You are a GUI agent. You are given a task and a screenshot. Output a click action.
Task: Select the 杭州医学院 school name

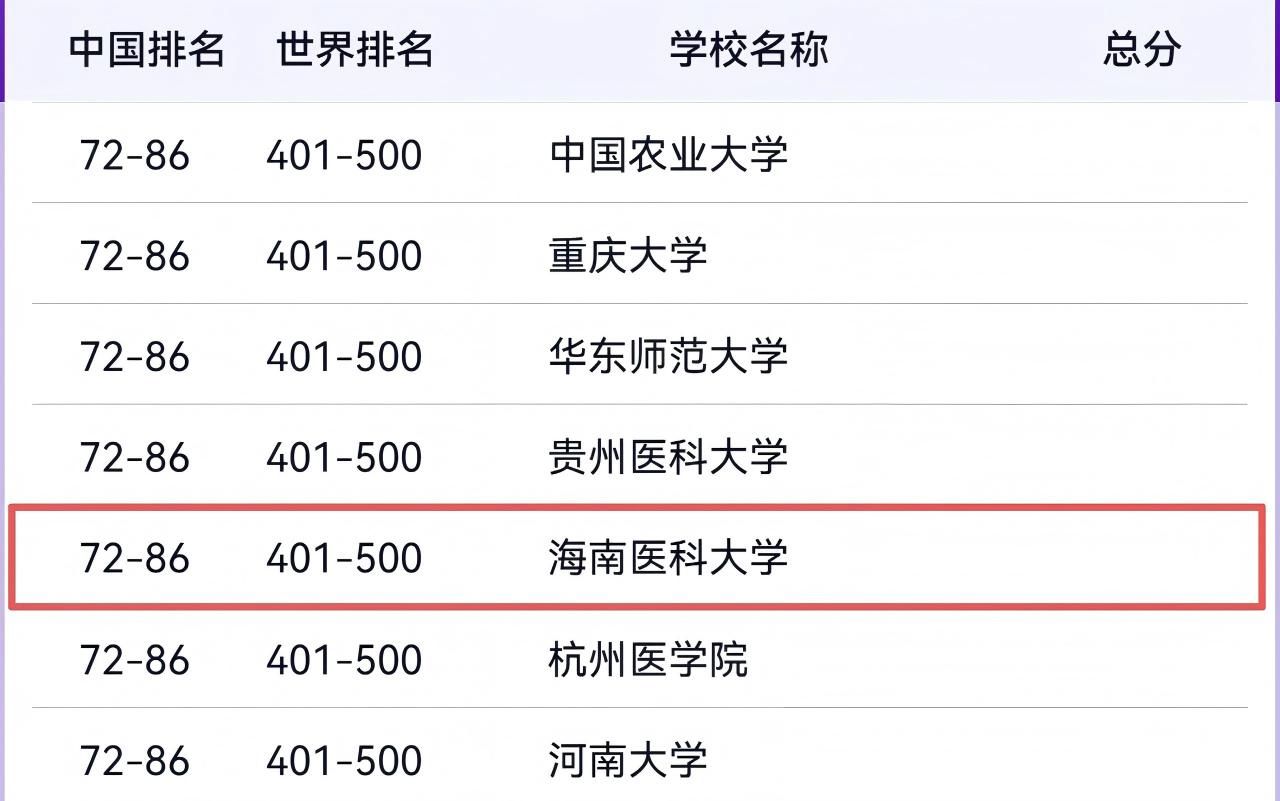(x=648, y=660)
